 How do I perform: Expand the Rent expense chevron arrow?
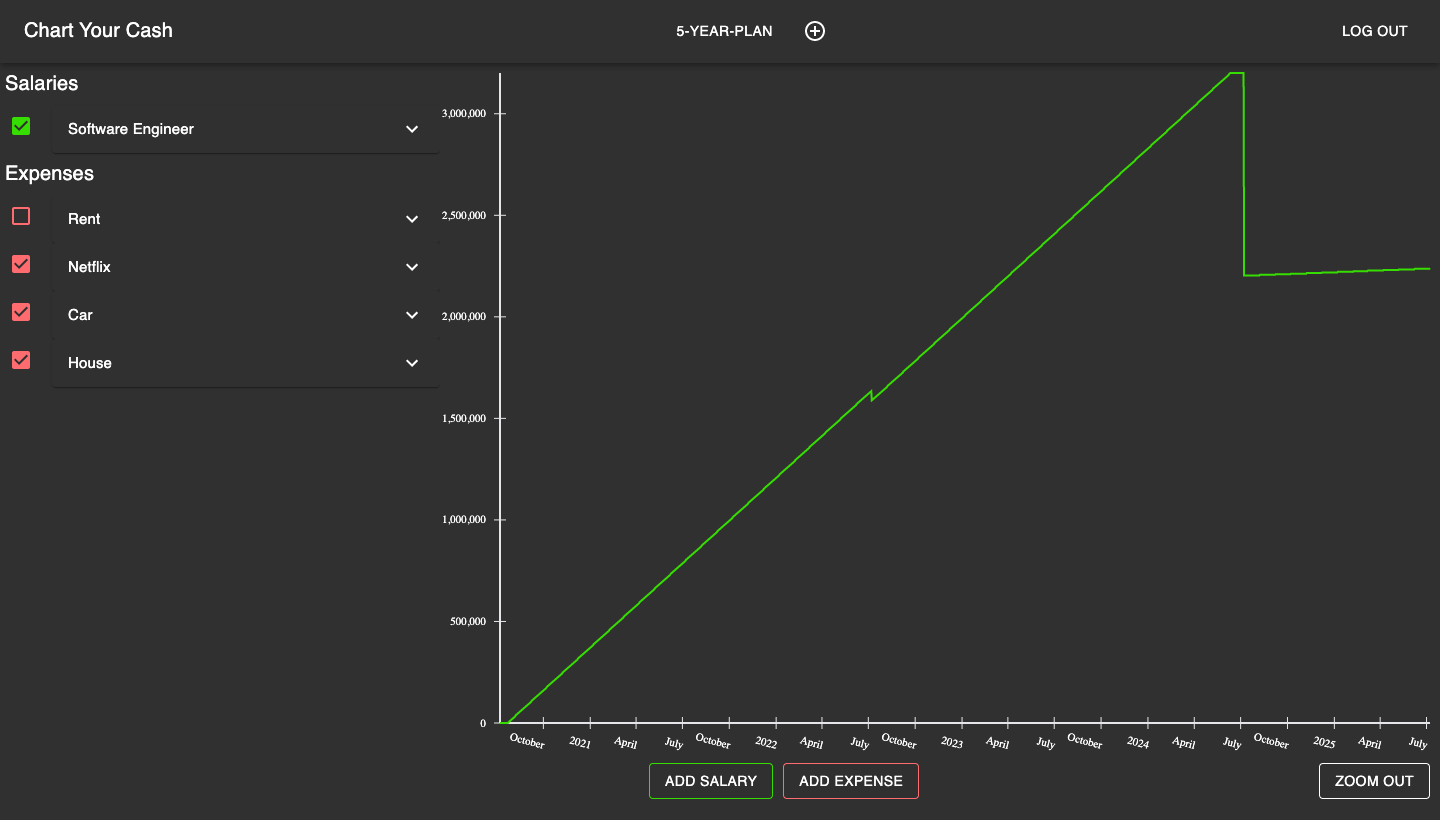(412, 219)
